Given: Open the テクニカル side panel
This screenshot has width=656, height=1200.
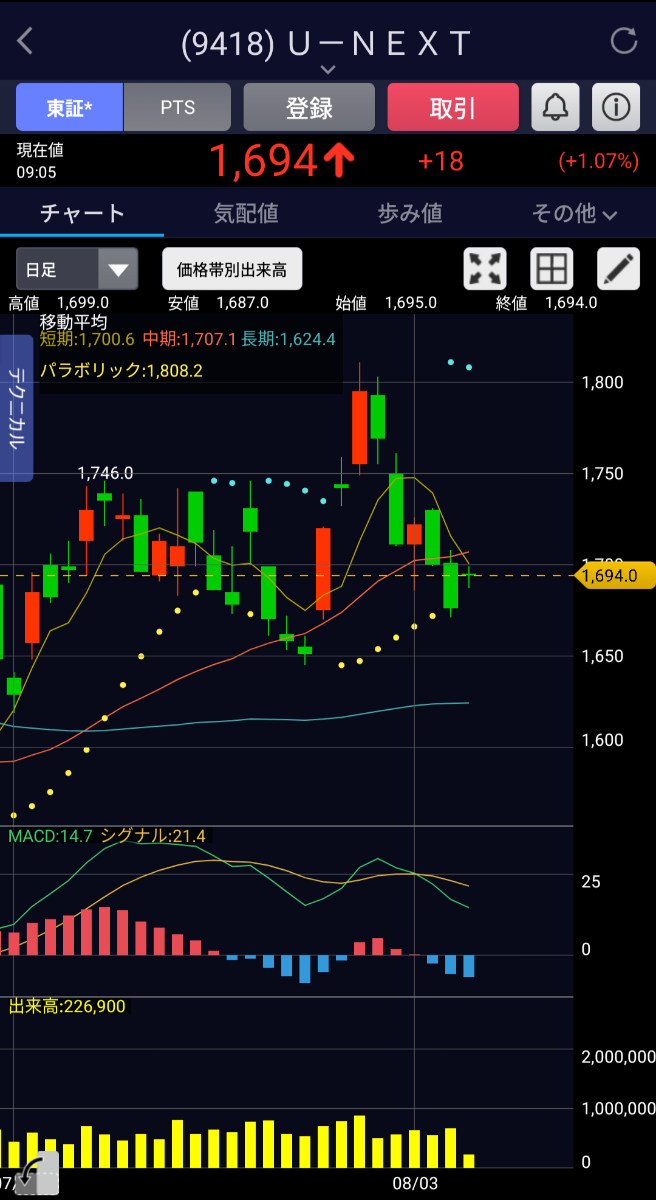Looking at the screenshot, I should click(16, 408).
